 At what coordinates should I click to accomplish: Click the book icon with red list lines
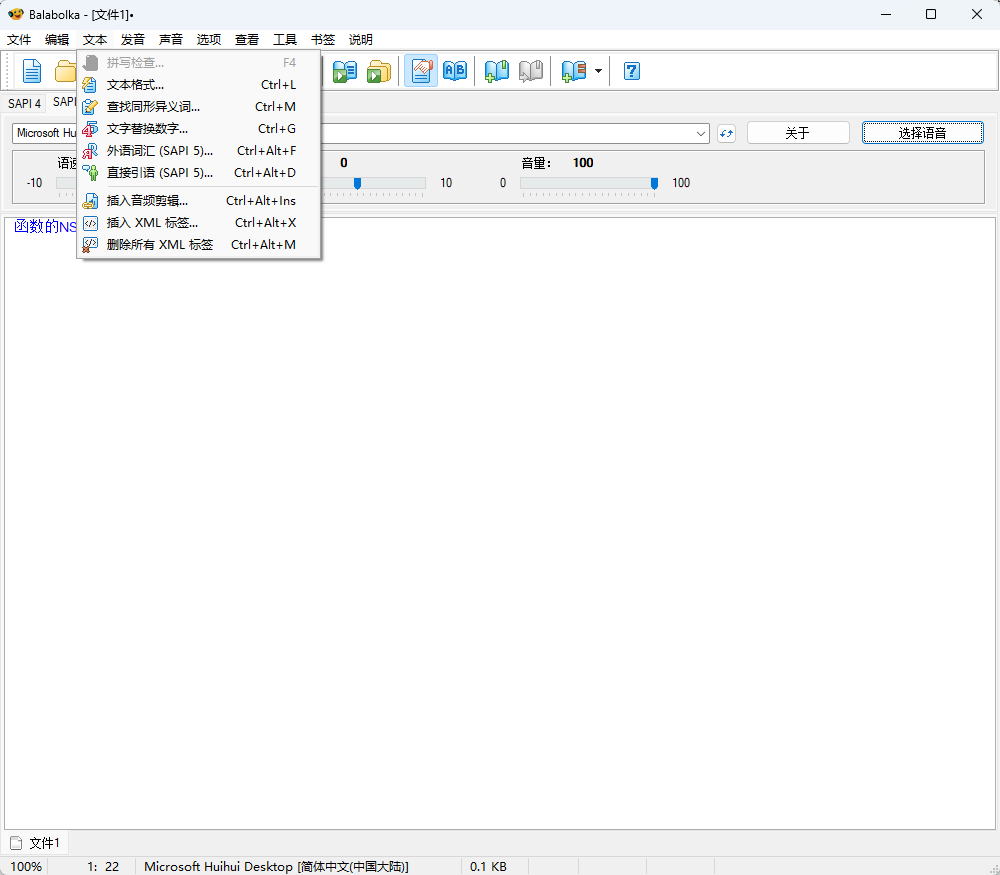tap(574, 71)
